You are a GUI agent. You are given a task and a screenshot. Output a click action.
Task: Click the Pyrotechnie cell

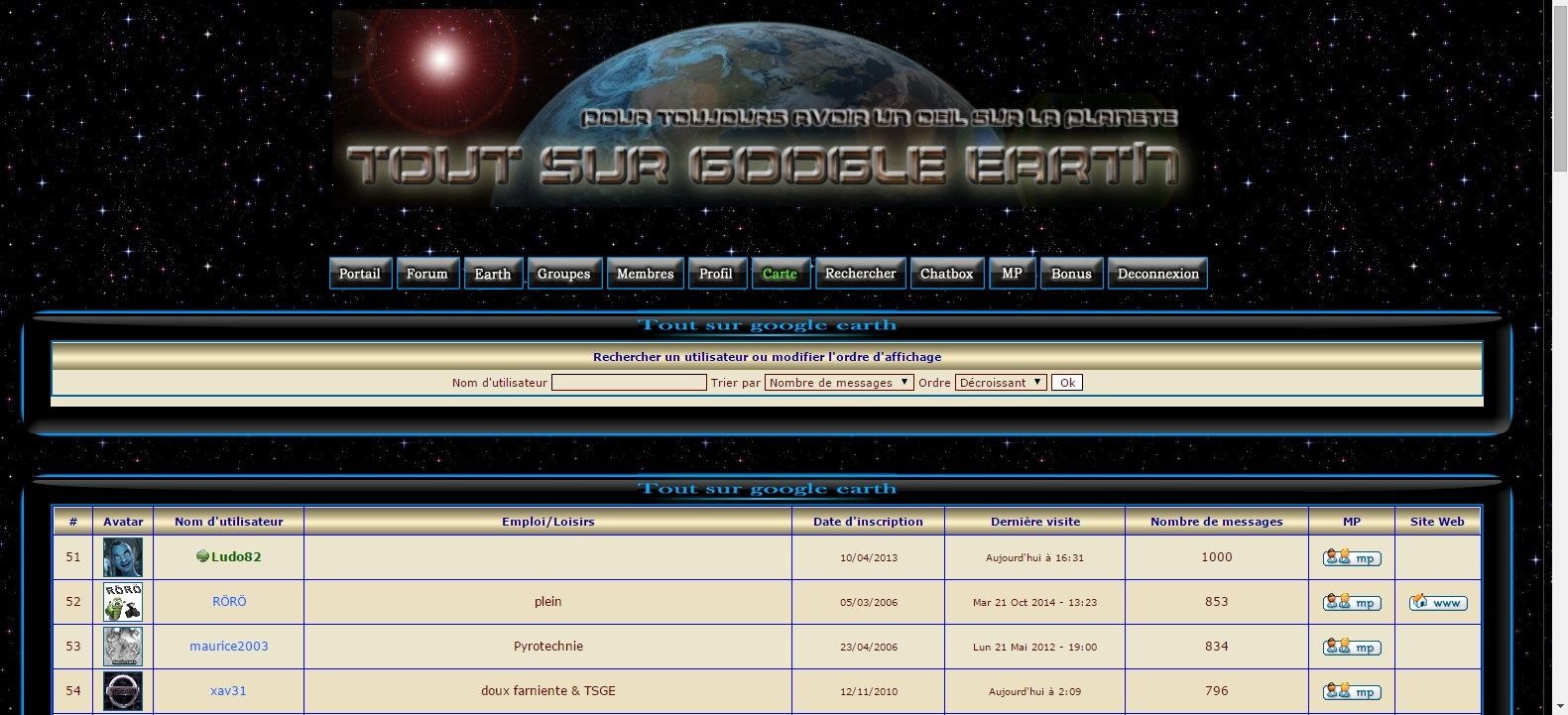pyautogui.click(x=548, y=647)
